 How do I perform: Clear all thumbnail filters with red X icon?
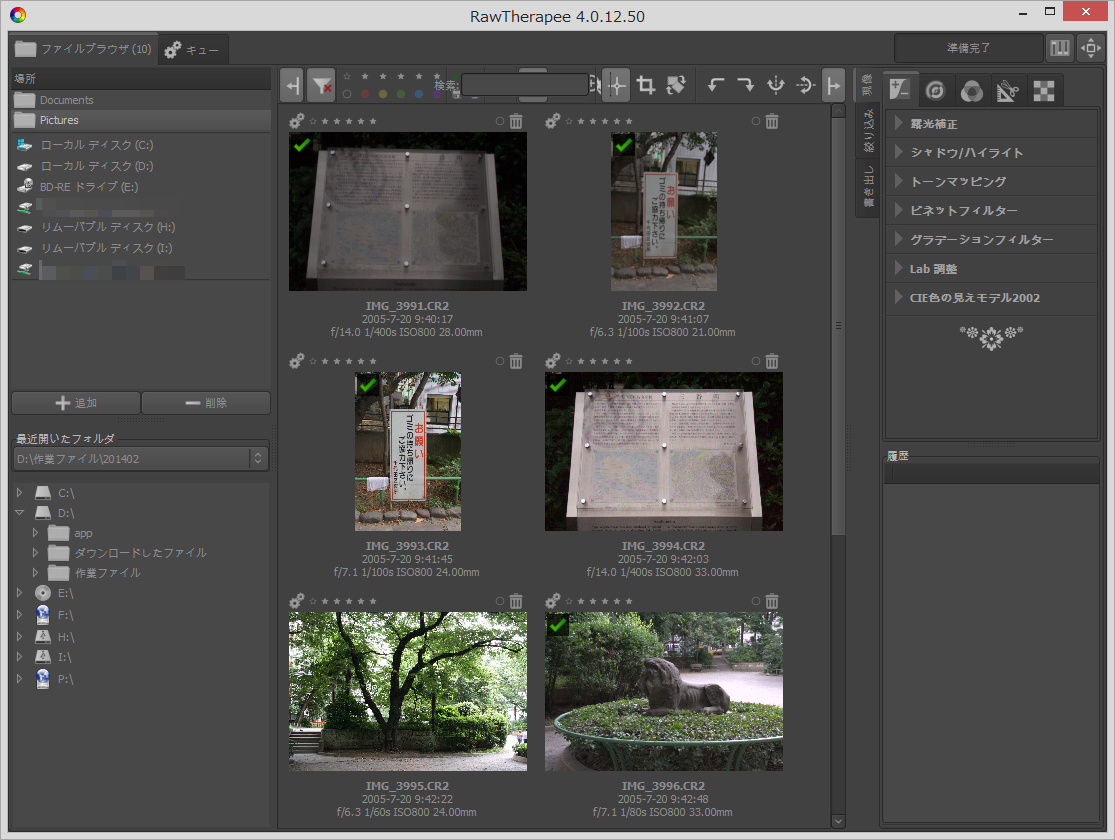tap(320, 85)
